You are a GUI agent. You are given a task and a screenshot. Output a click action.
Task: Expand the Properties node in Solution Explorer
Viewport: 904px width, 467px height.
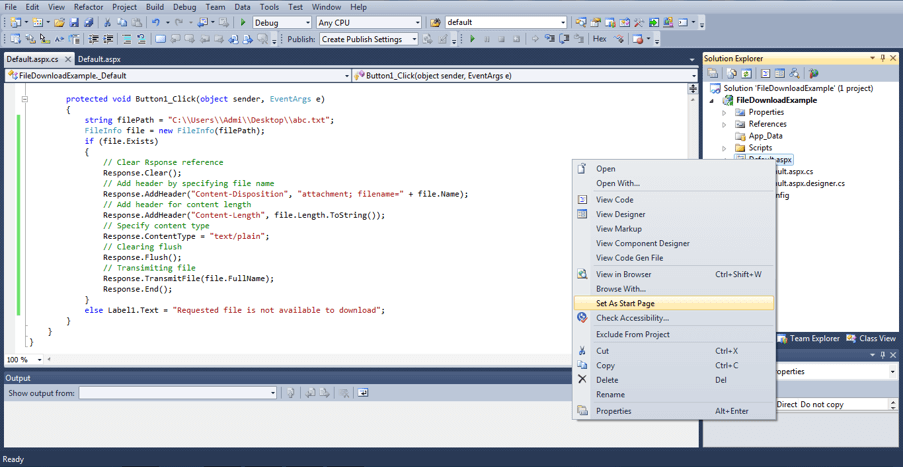[x=725, y=112]
